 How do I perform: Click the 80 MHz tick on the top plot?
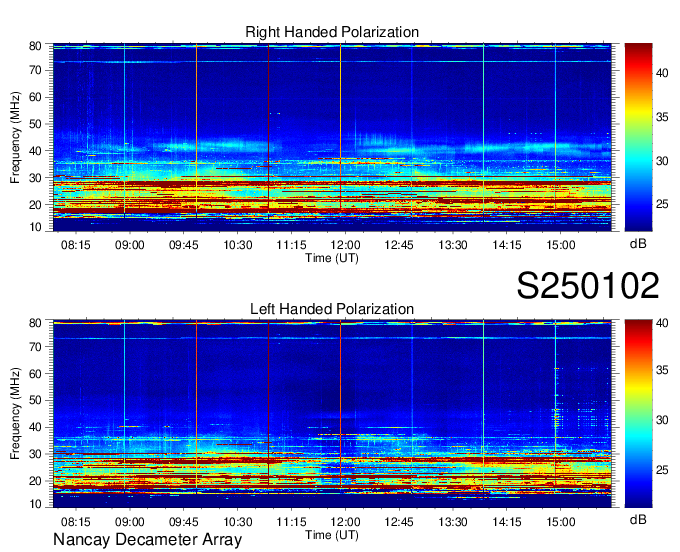35,46
